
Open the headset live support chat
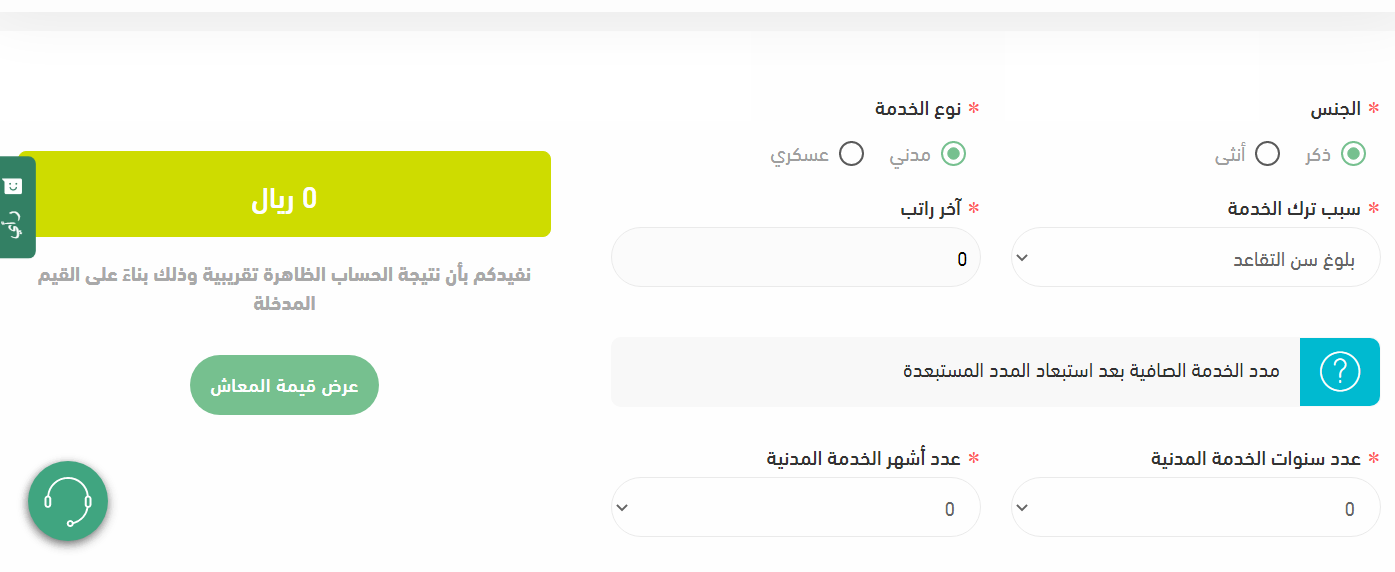(68, 500)
